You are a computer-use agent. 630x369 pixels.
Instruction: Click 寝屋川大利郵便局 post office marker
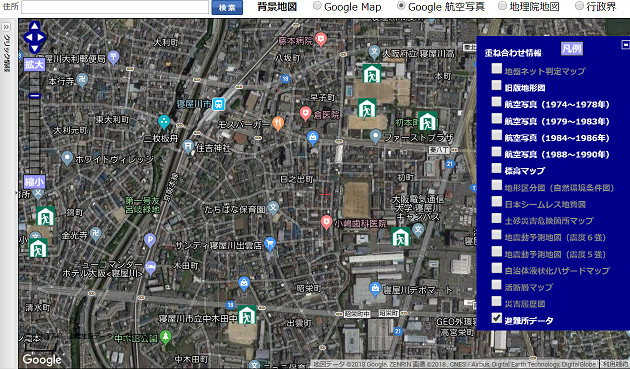[x=113, y=57]
